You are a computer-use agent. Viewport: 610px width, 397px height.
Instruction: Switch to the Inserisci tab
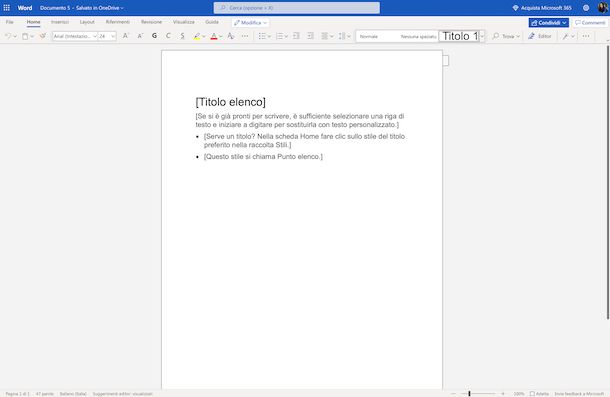[x=60, y=22]
